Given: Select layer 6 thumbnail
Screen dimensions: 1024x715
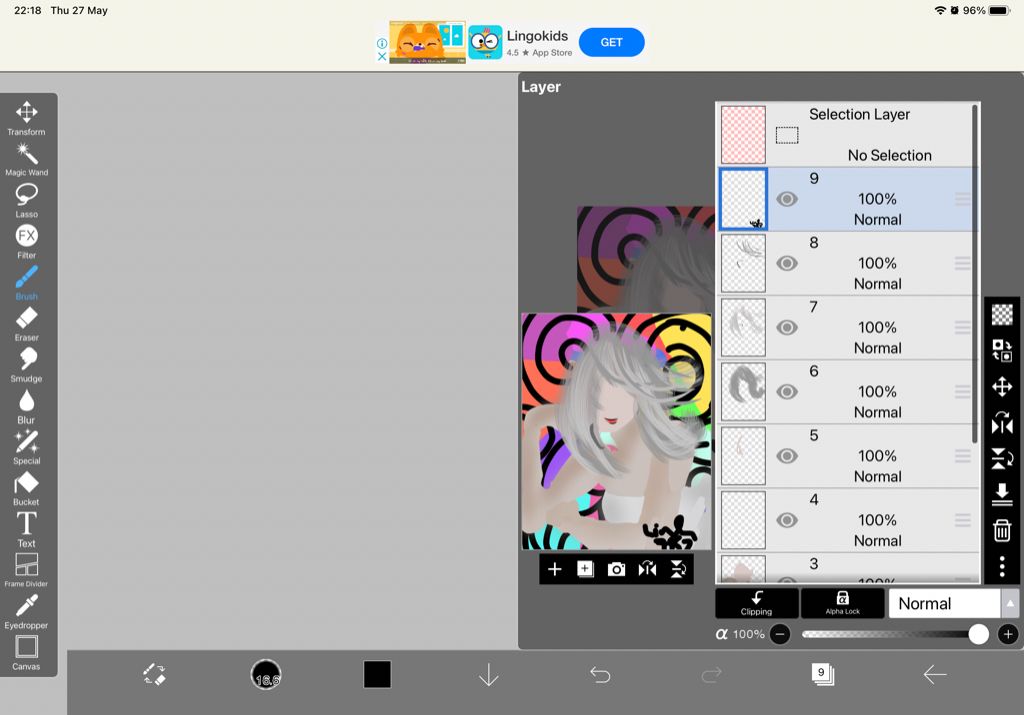Looking at the screenshot, I should (x=743, y=392).
